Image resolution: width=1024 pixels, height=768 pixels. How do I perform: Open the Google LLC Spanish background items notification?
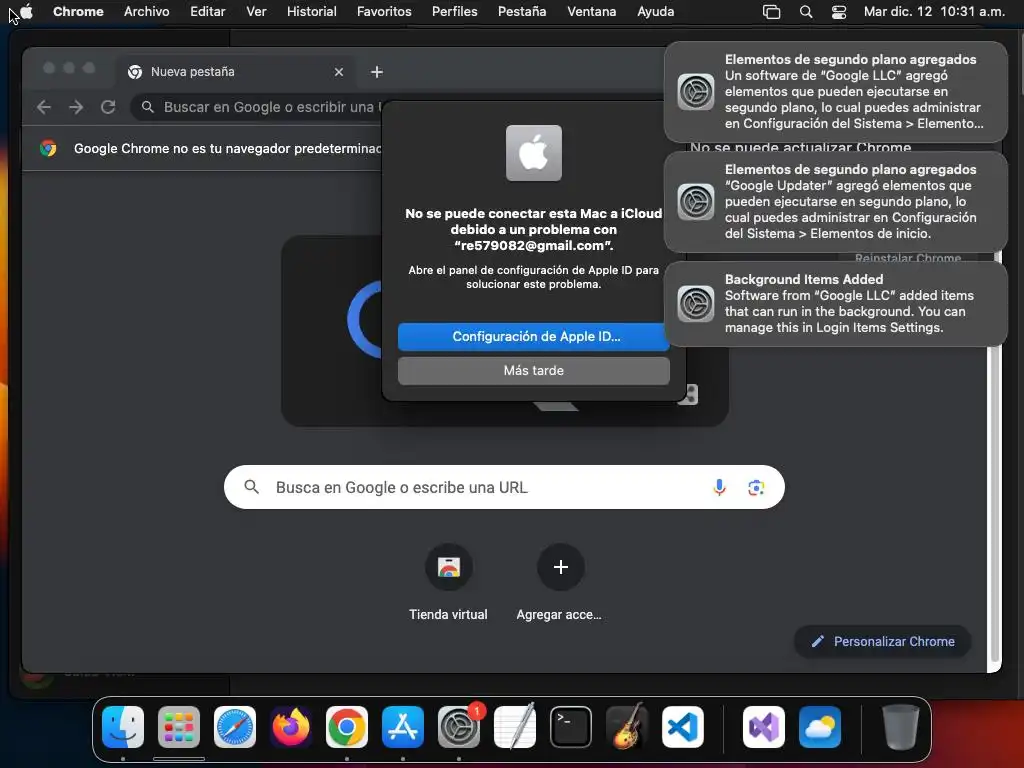click(836, 91)
